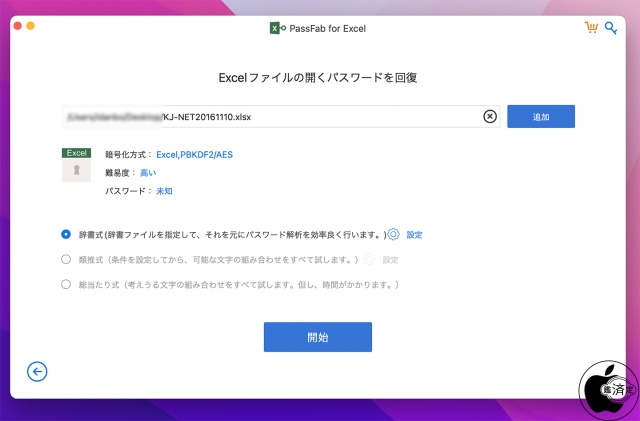Open 設定 link for dictionary attack
This screenshot has height=421, width=640.
(x=414, y=235)
